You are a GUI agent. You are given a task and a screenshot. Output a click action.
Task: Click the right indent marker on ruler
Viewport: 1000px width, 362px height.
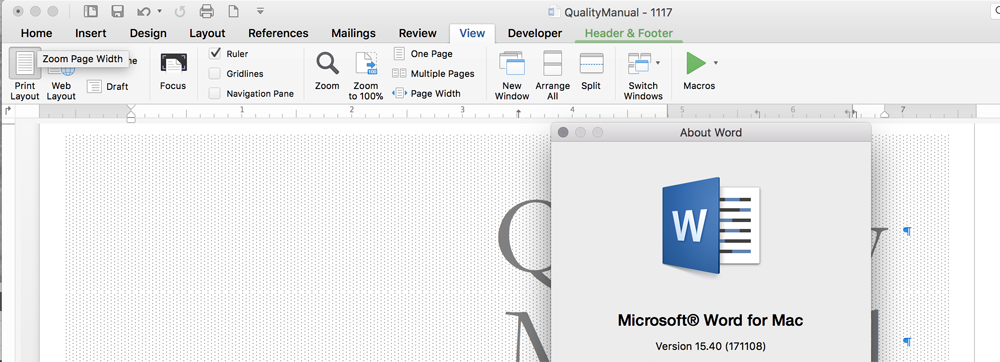tap(885, 115)
